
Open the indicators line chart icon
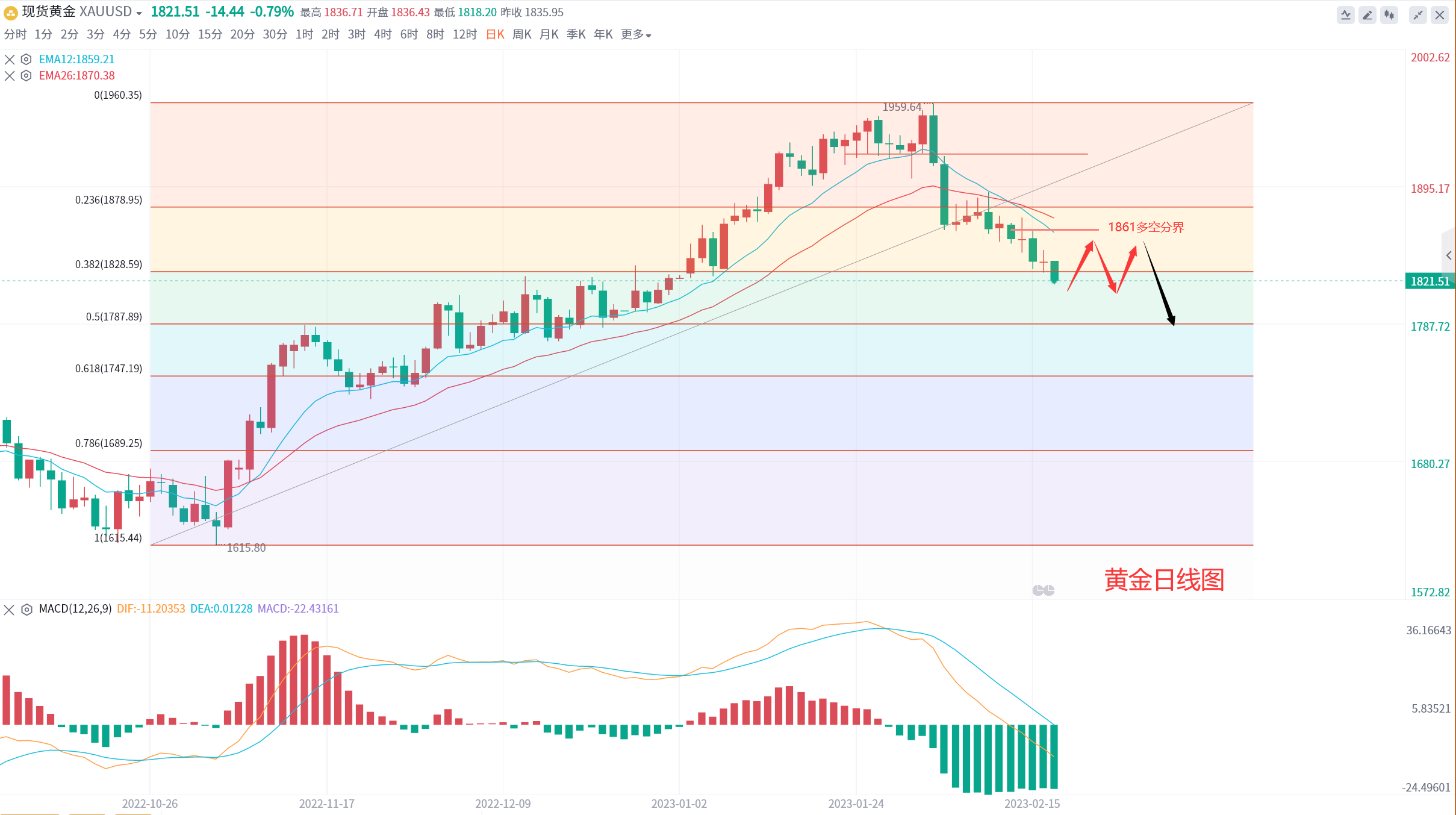1345,15
